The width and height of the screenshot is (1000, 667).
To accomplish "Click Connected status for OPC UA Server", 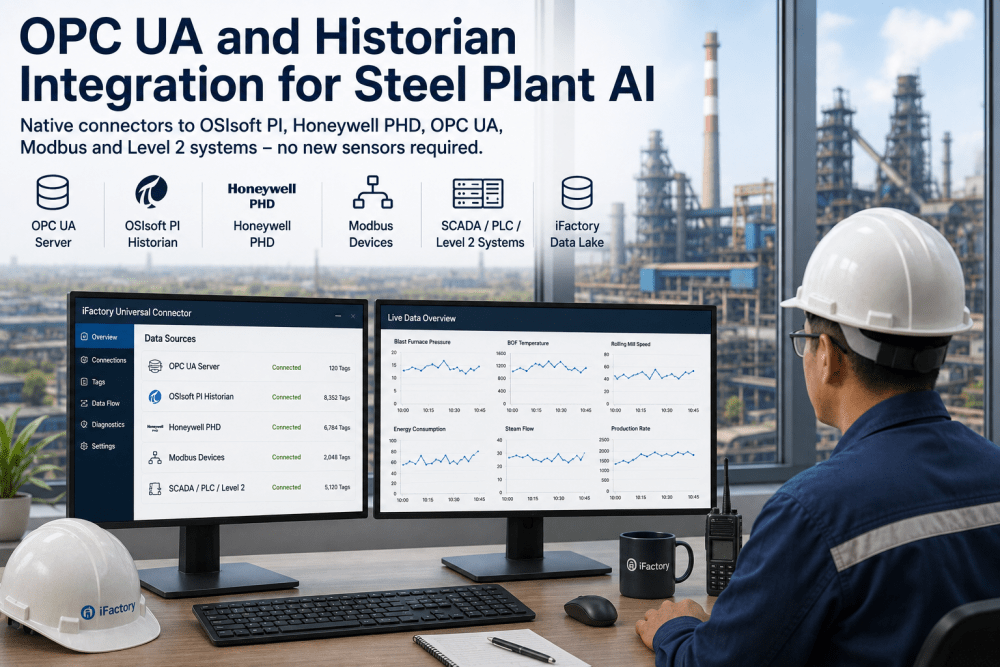I will pyautogui.click(x=286, y=367).
